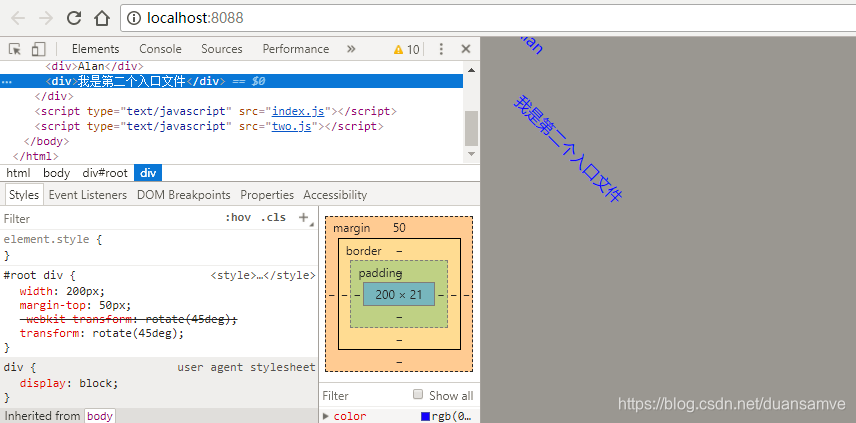856x423 pixels.
Task: Select the div breadcrumb item
Action: 148,173
